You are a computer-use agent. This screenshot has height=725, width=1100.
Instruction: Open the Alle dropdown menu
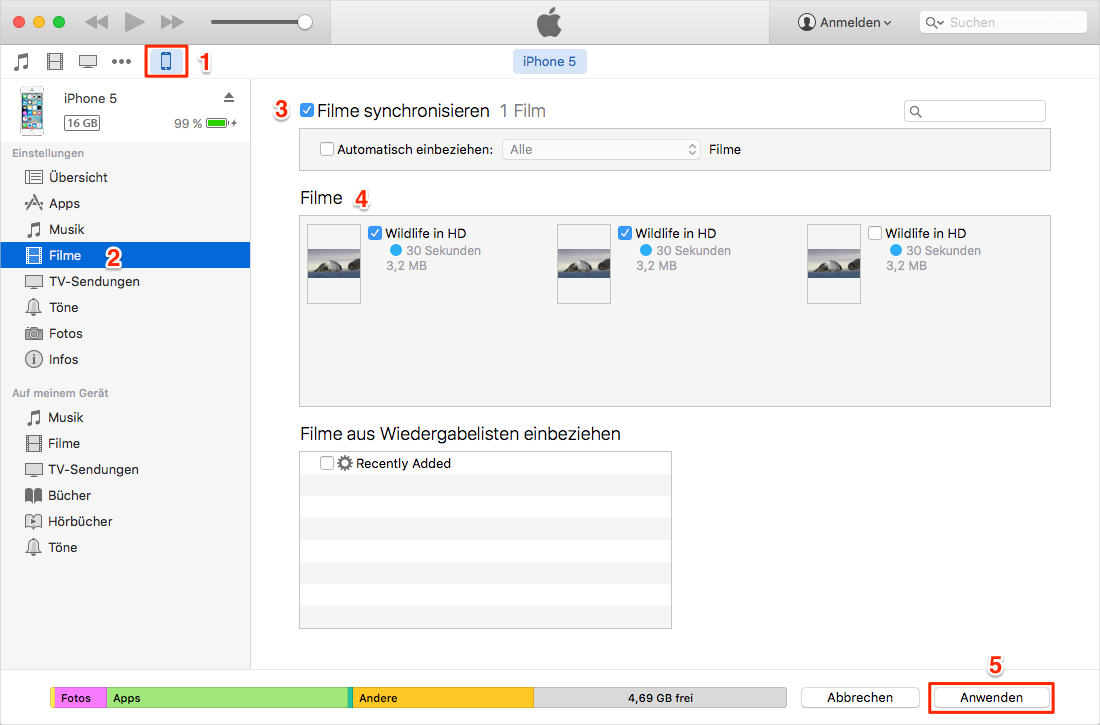(x=601, y=149)
